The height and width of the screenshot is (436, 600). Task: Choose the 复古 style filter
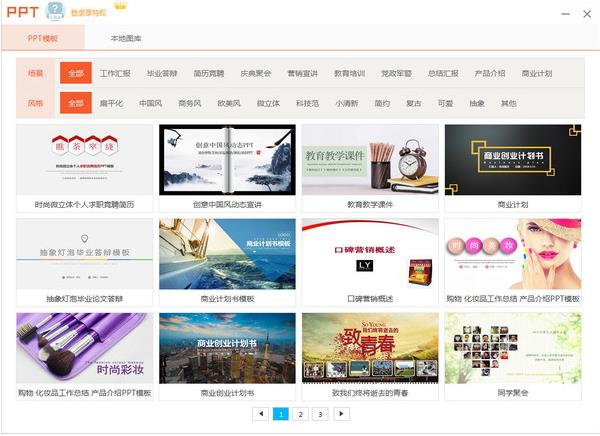[414, 103]
